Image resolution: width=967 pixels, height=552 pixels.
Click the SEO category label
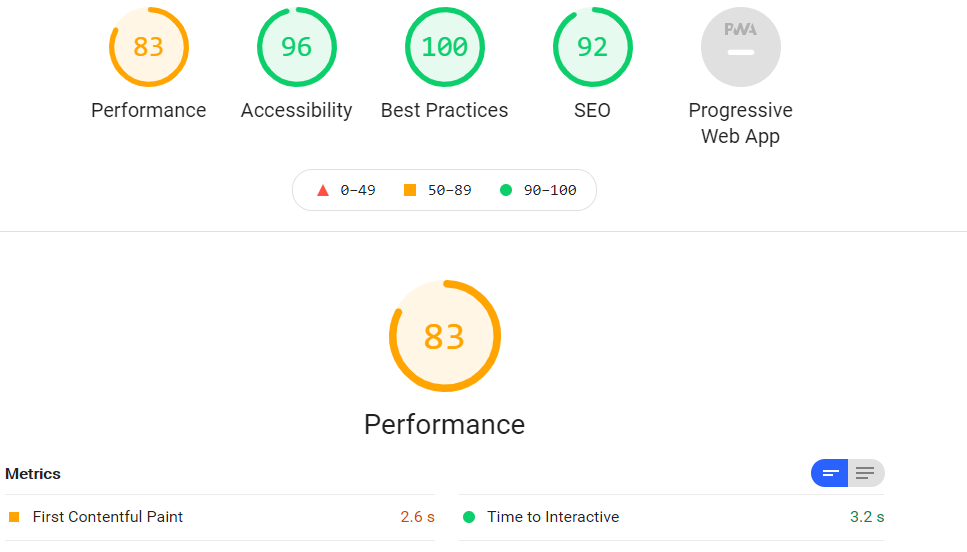(x=592, y=110)
